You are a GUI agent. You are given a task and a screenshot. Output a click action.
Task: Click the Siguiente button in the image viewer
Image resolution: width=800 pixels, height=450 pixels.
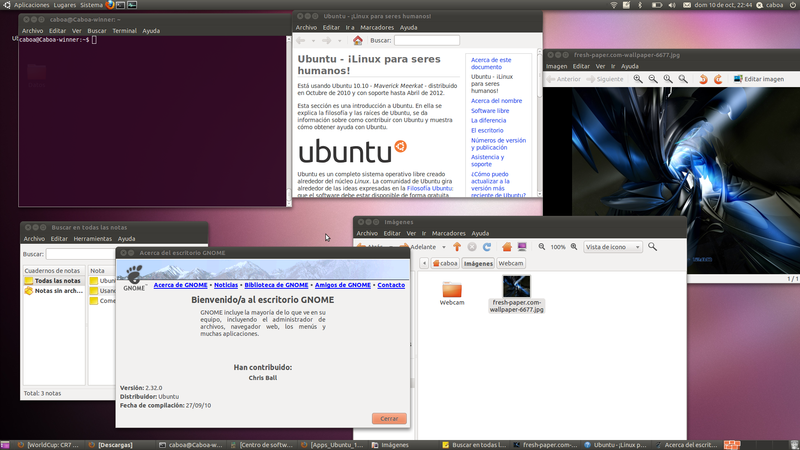pos(605,79)
